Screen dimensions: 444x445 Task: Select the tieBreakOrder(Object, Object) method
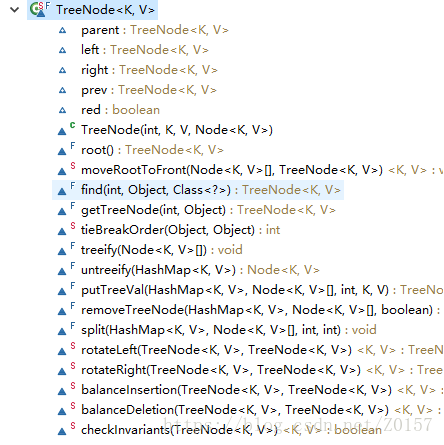(180, 230)
